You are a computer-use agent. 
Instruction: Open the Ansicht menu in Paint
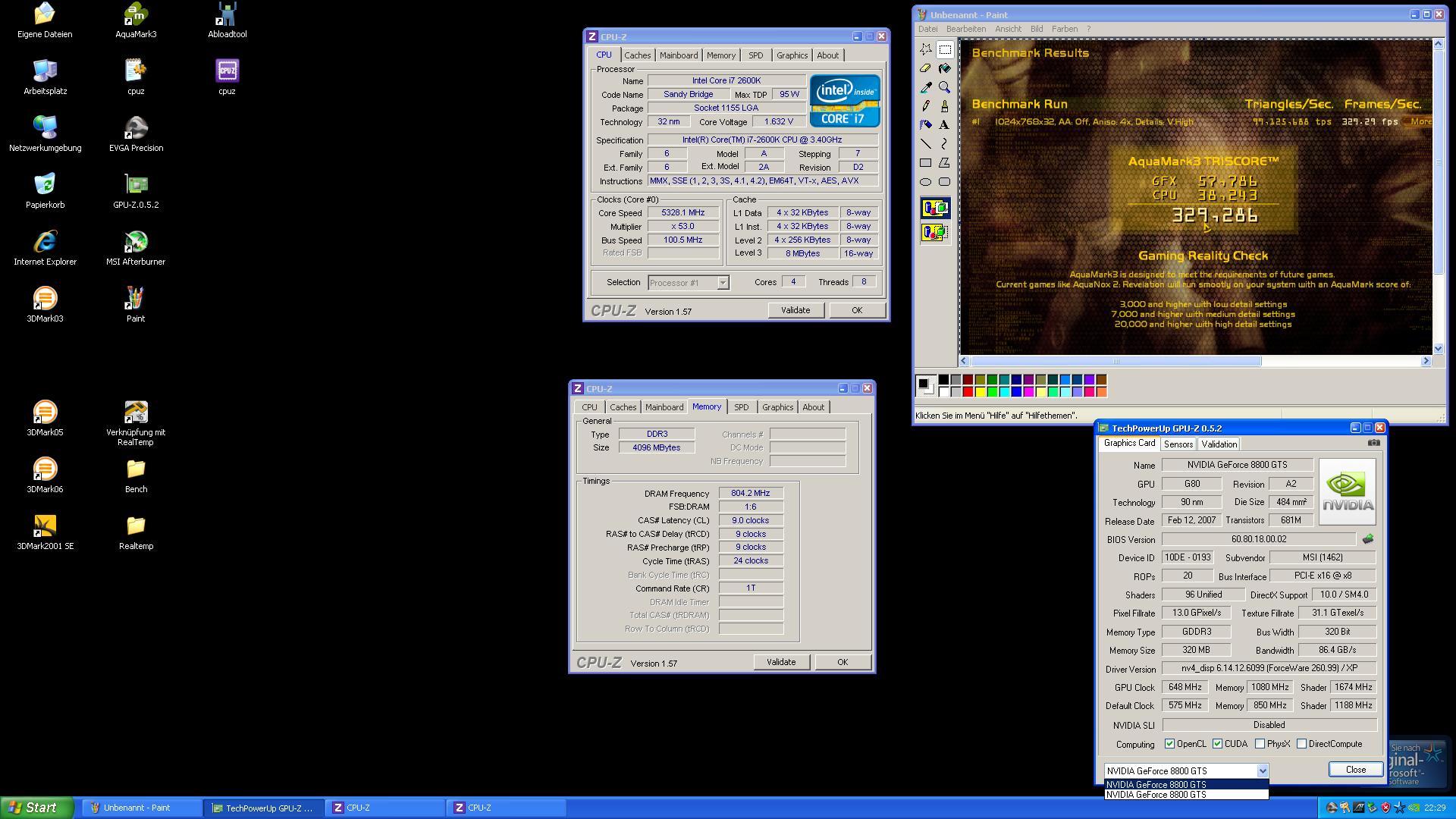1008,29
